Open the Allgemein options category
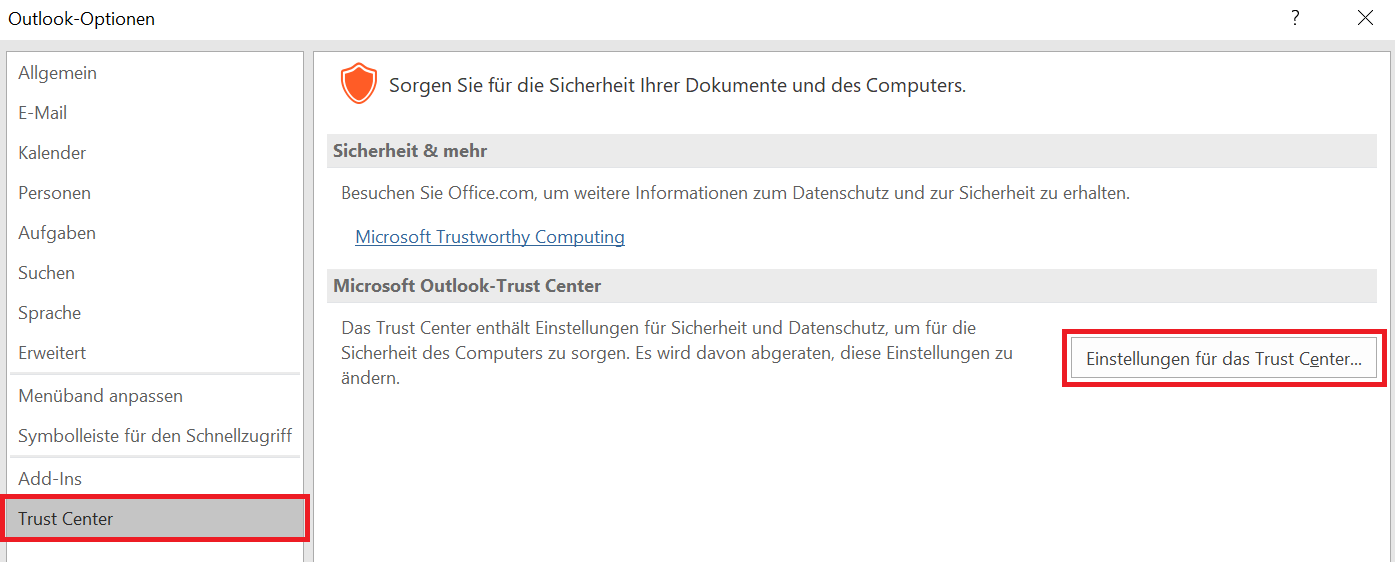 (57, 73)
